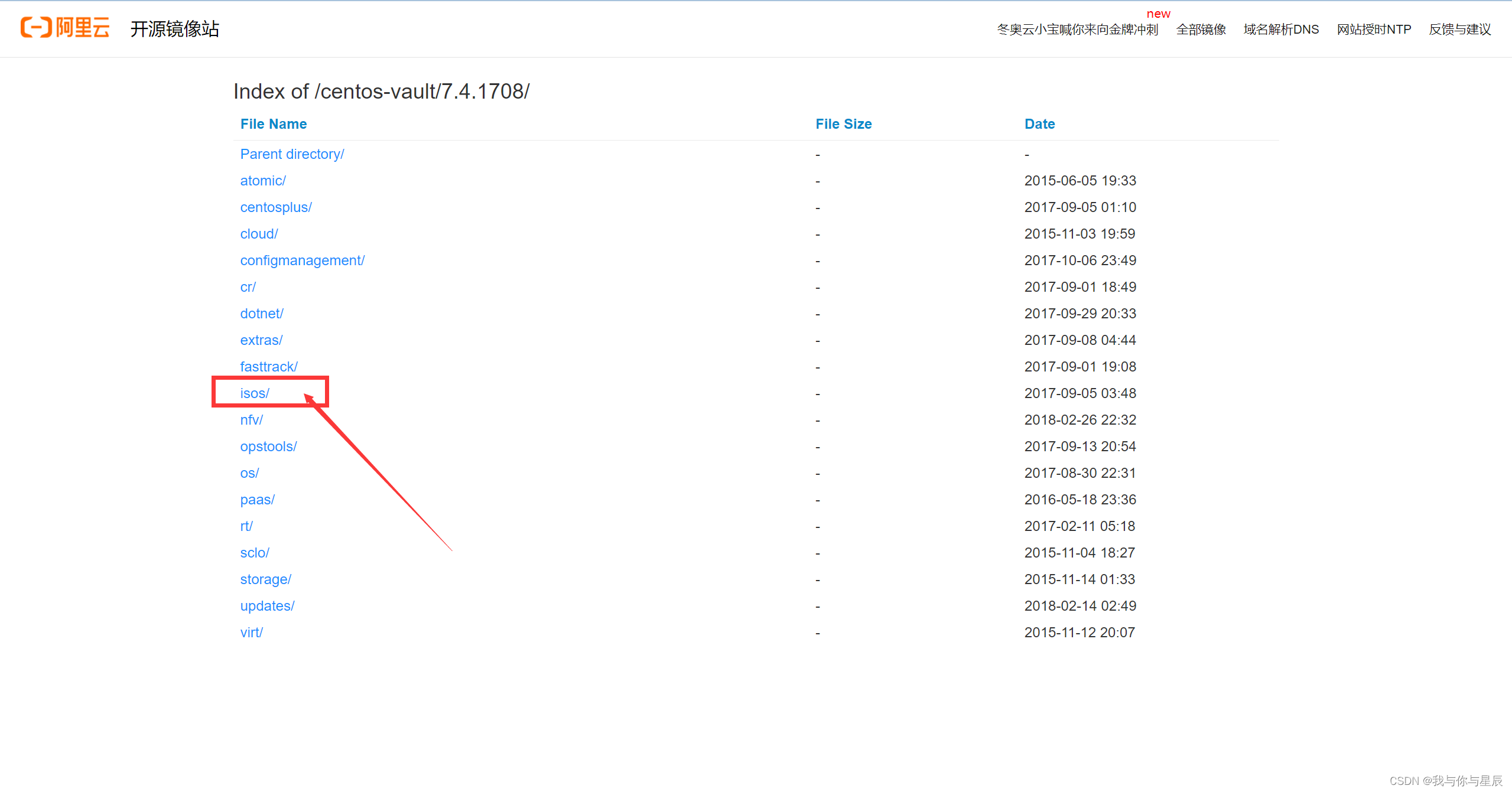Viewport: 1512px width, 792px height.
Task: Sort by the Date column header
Action: 1039,124
